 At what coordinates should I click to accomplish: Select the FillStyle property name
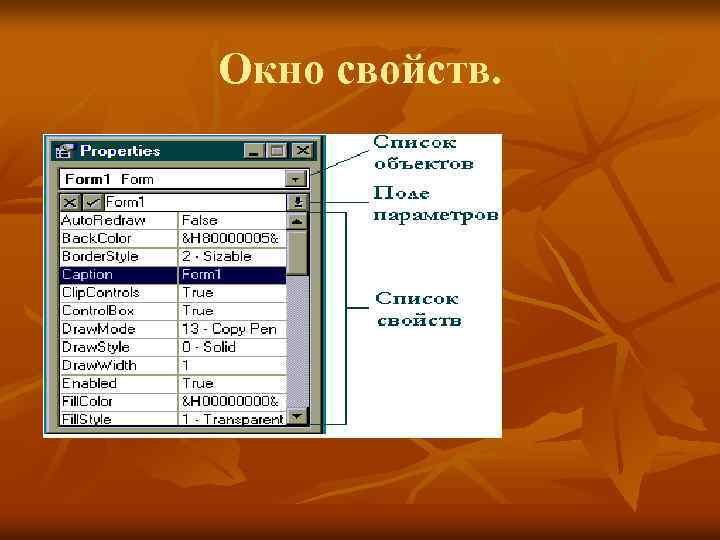(x=118, y=419)
